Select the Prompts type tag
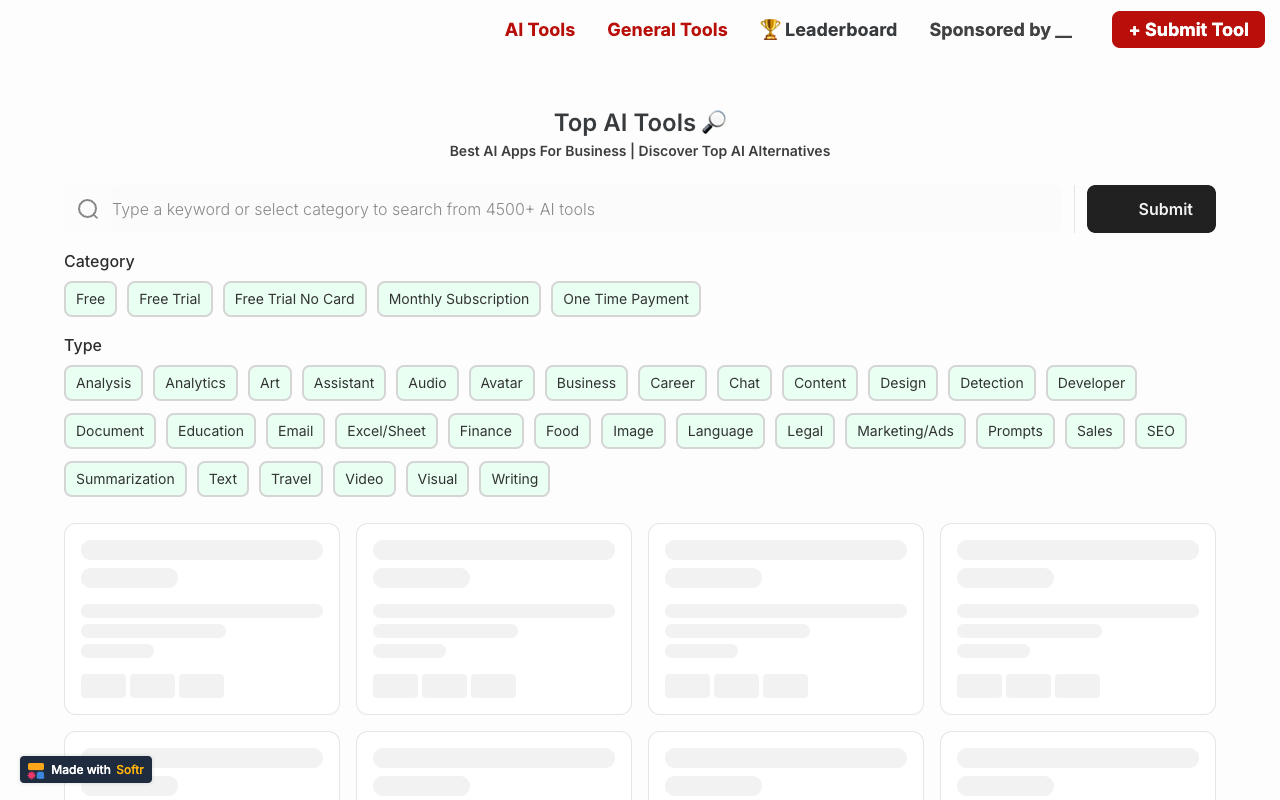The height and width of the screenshot is (800, 1280). (1015, 431)
